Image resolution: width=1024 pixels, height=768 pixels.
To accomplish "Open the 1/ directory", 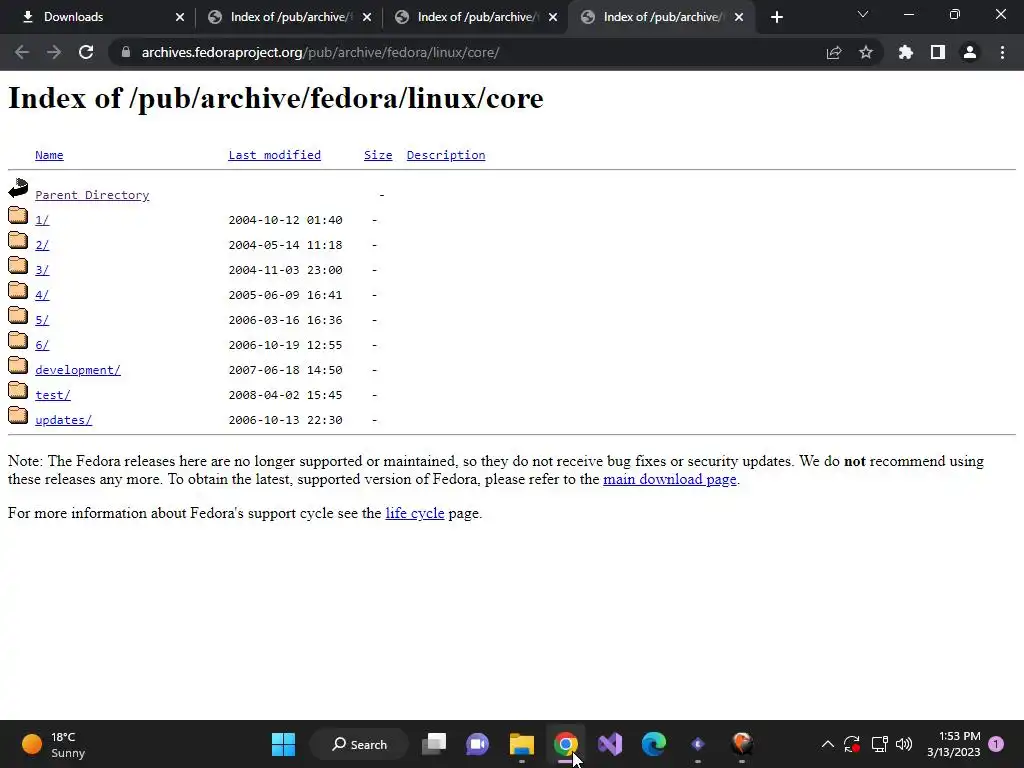I will pyautogui.click(x=42, y=220).
